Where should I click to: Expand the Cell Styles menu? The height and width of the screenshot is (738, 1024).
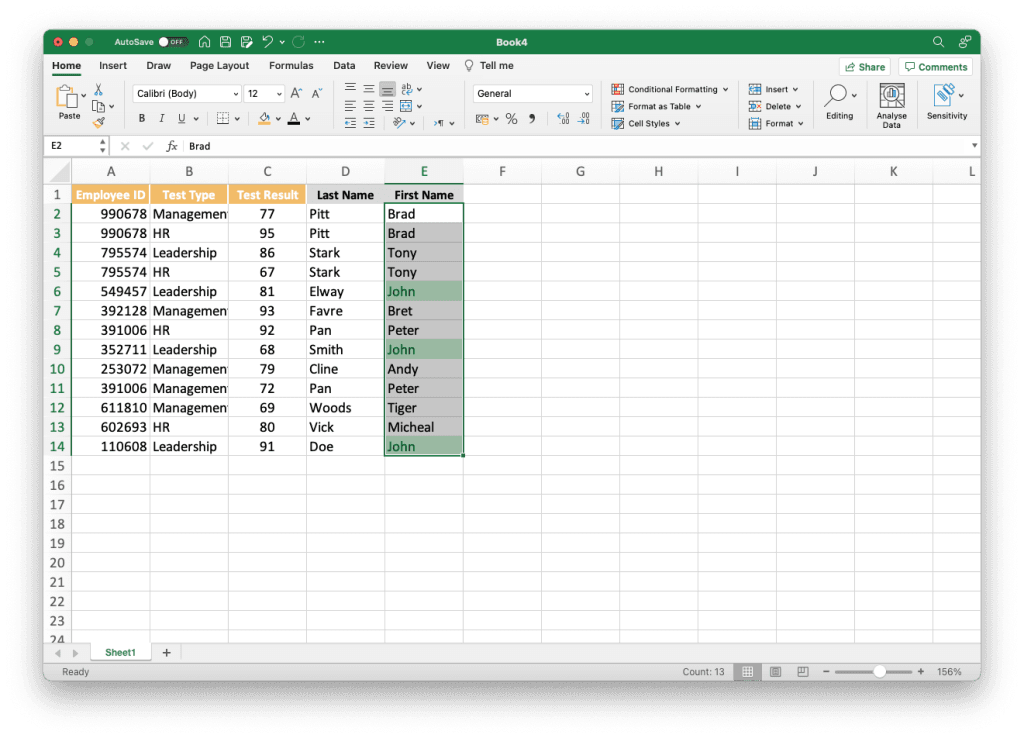tap(646, 123)
